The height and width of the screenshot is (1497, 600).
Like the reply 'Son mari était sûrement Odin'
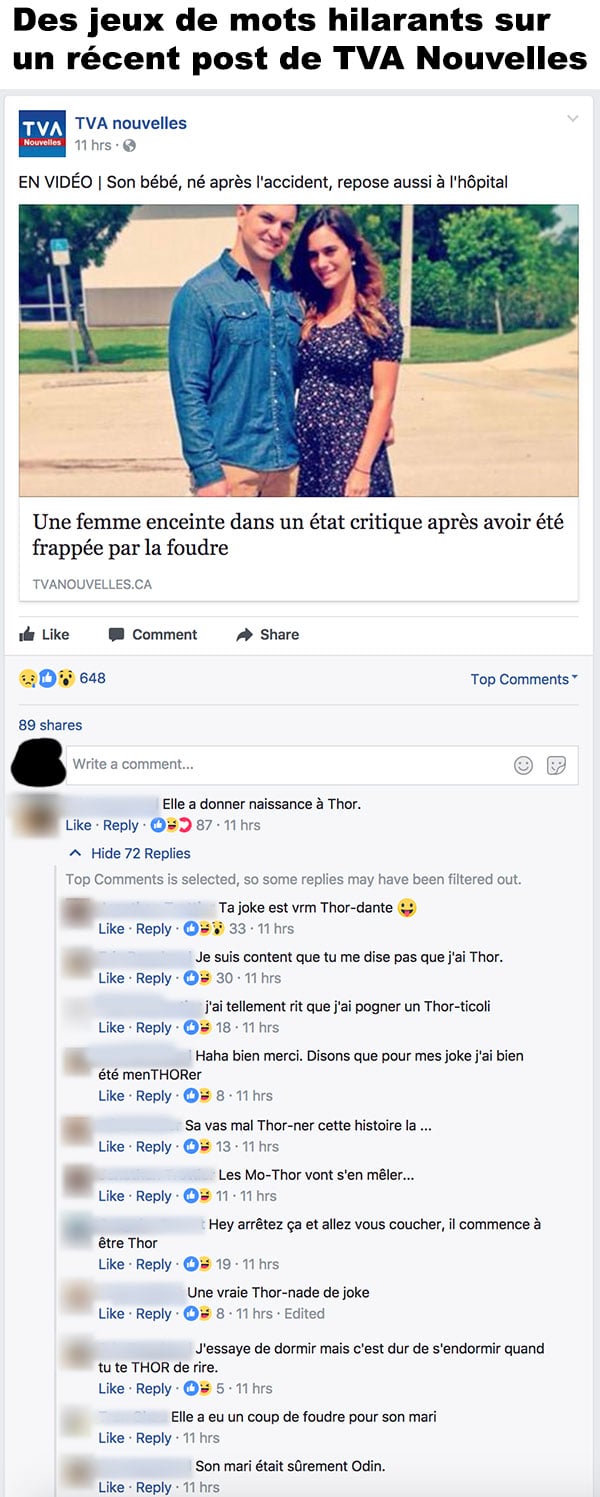tap(111, 1488)
